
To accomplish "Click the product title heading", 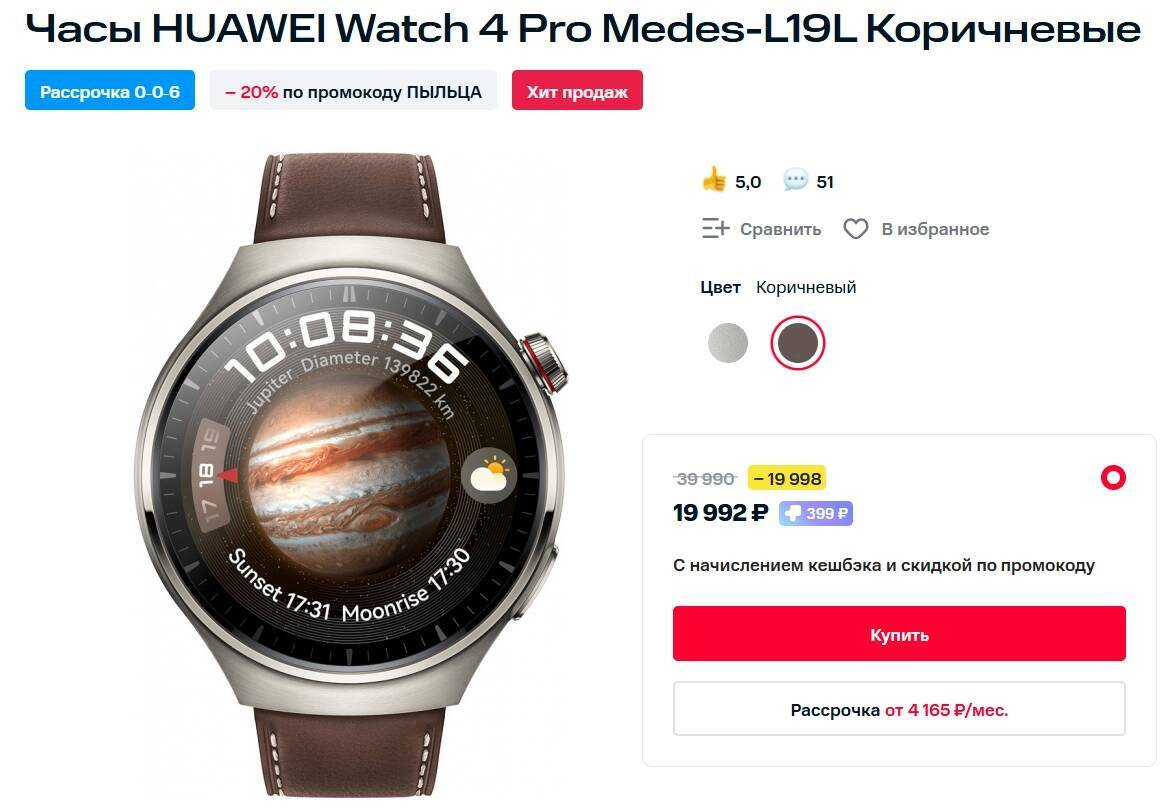I will pos(582,29).
